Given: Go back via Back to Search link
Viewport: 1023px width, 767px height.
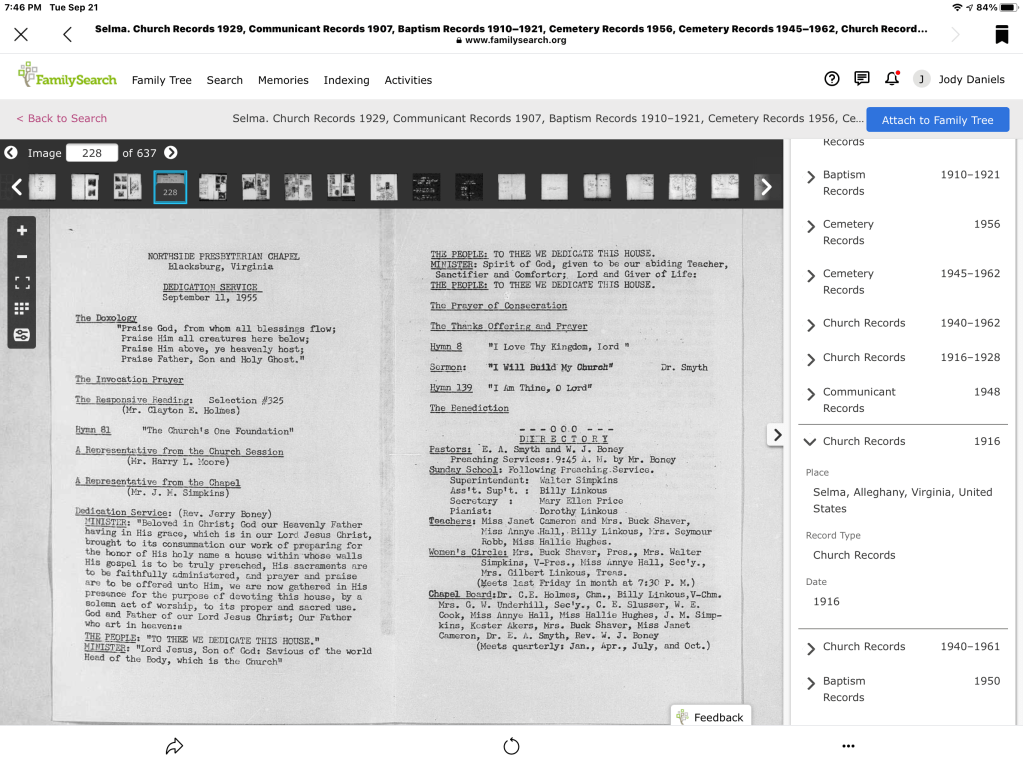Looking at the screenshot, I should click(62, 118).
